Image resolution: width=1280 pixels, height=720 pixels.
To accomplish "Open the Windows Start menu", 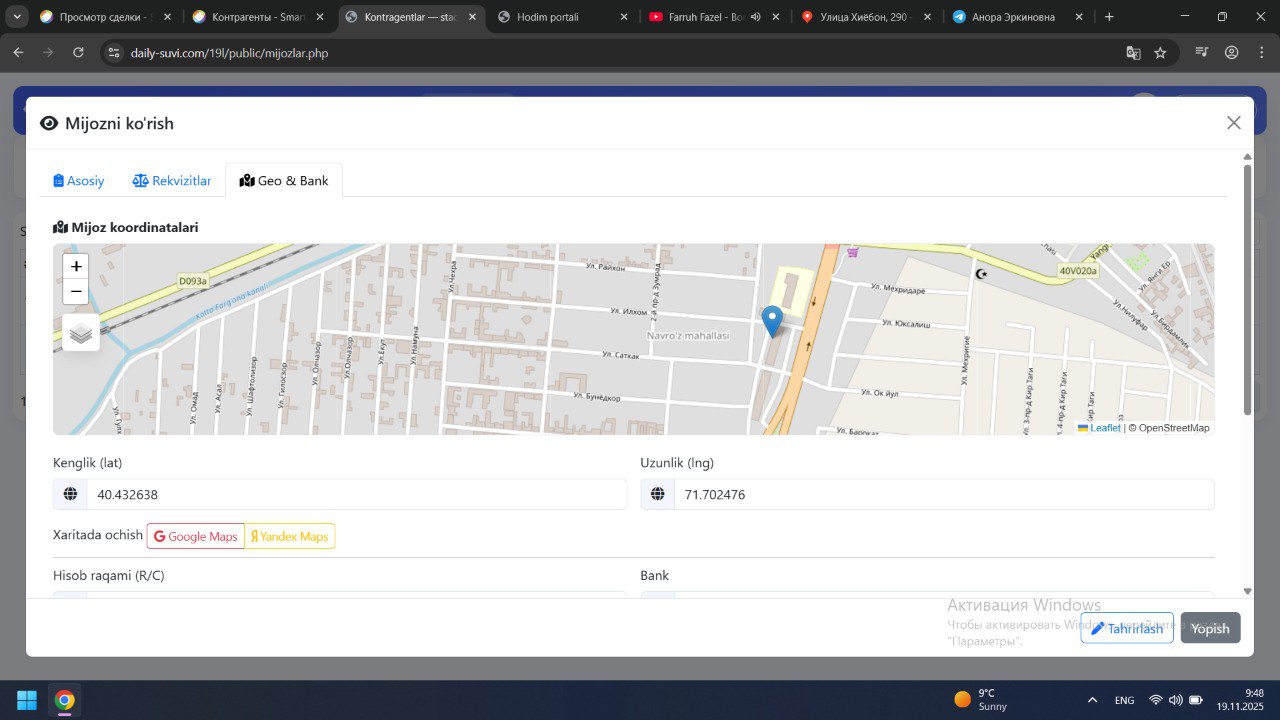I will point(27,700).
